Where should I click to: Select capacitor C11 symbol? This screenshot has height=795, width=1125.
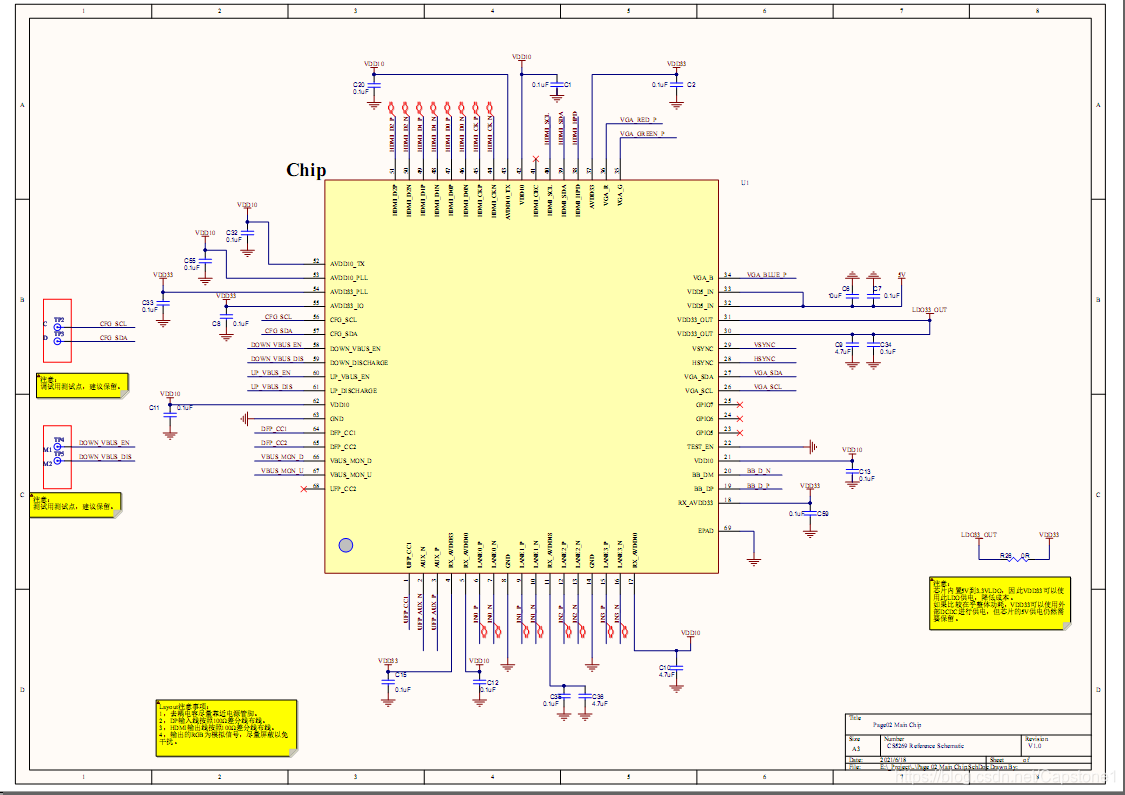pos(169,416)
